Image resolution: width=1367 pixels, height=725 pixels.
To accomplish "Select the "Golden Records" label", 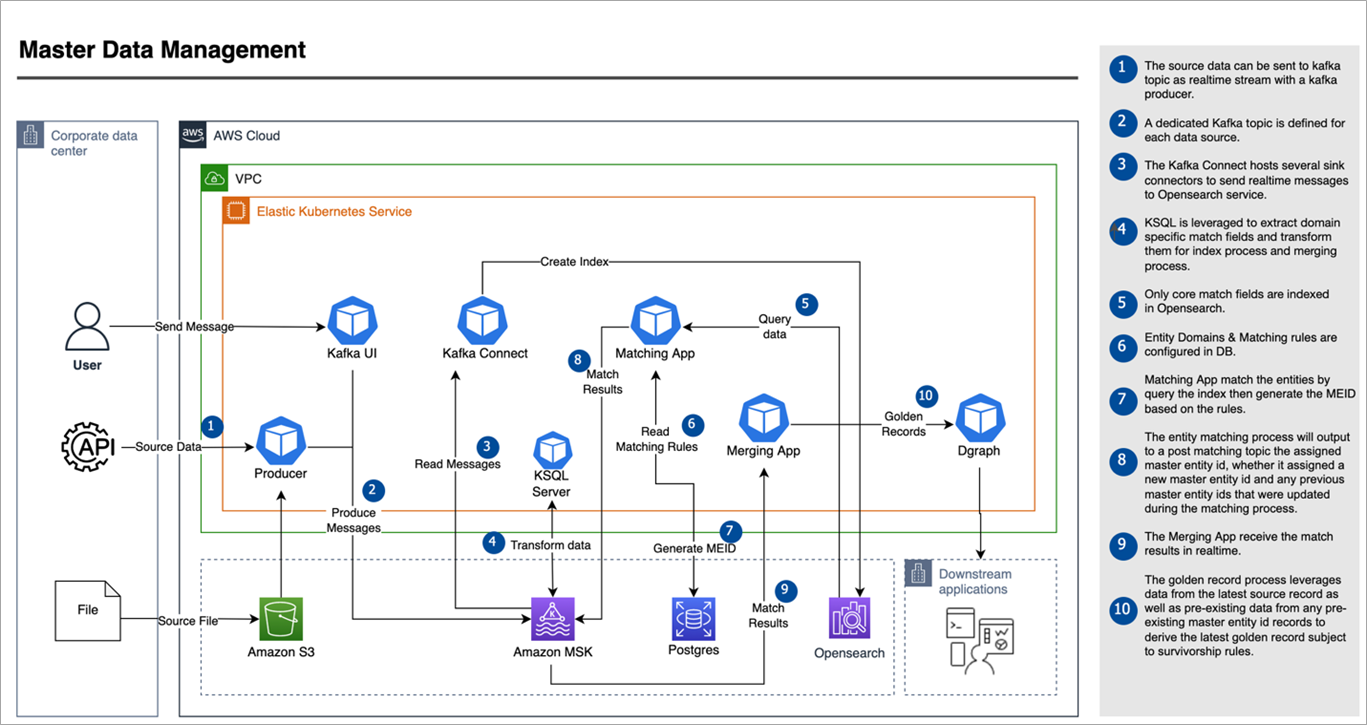I will (904, 423).
